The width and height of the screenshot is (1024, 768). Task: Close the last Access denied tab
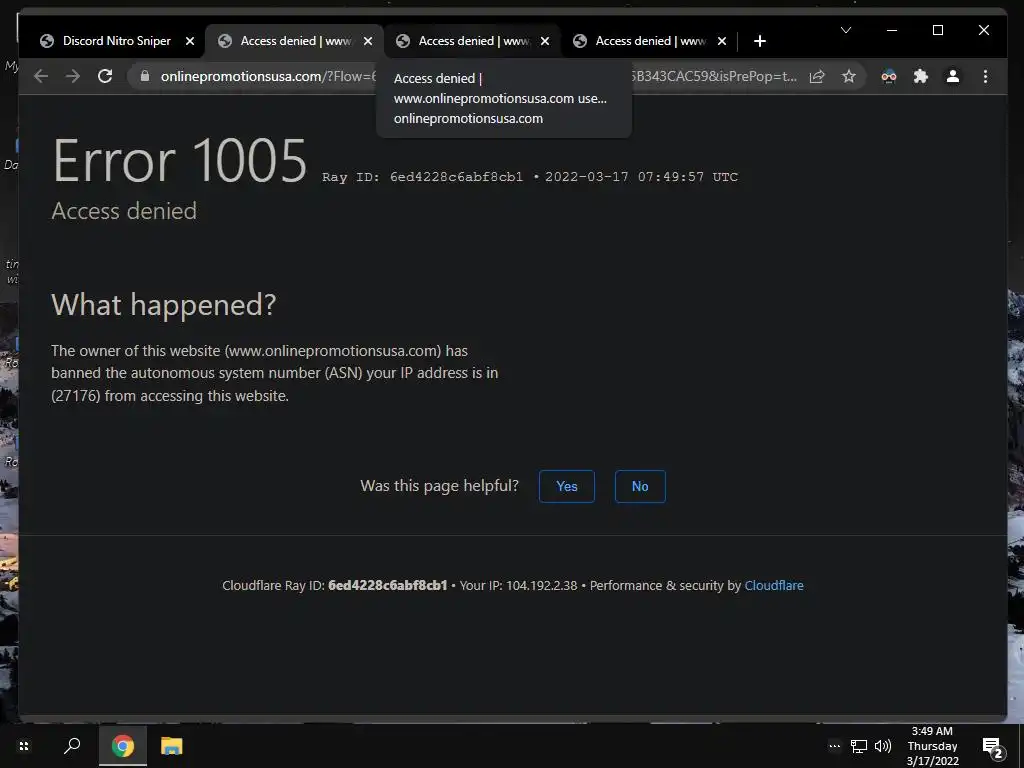coord(722,41)
